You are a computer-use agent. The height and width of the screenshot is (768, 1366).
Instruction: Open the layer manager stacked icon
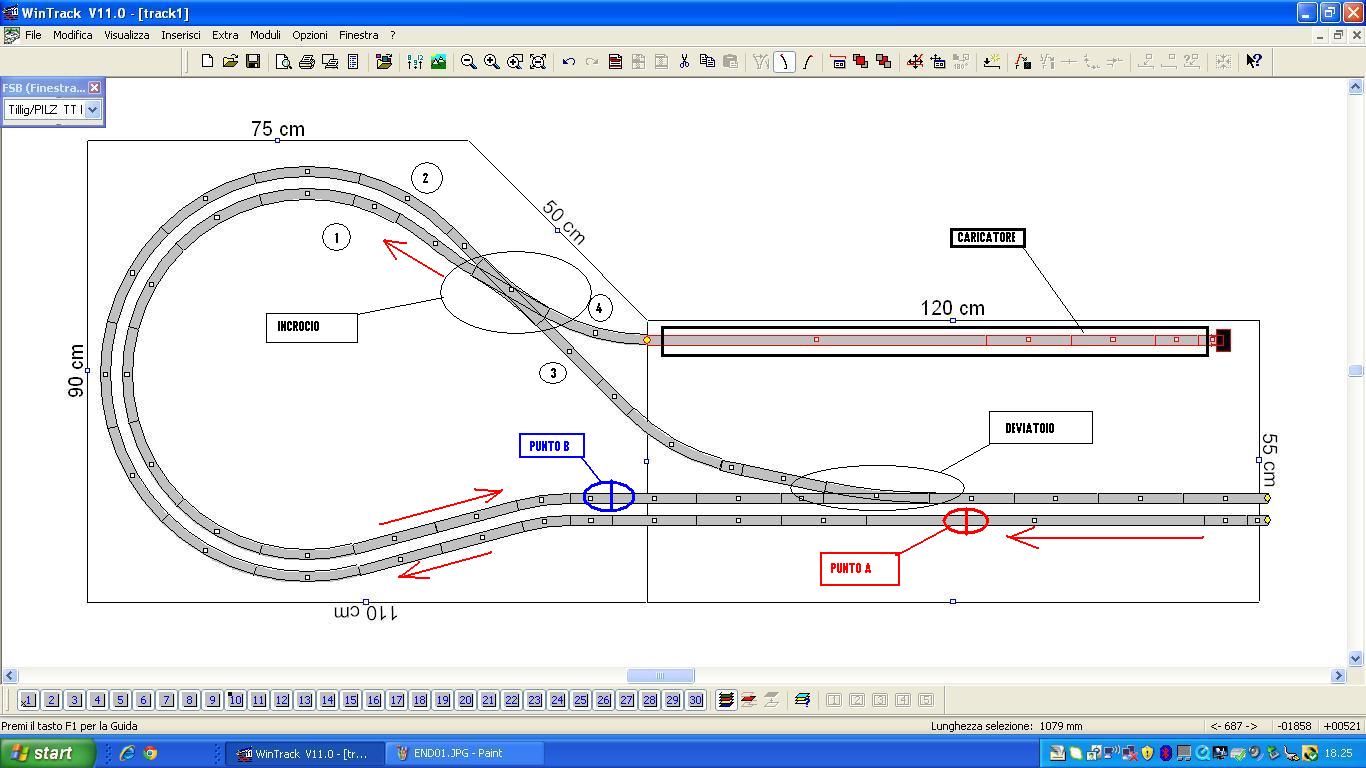[x=726, y=700]
